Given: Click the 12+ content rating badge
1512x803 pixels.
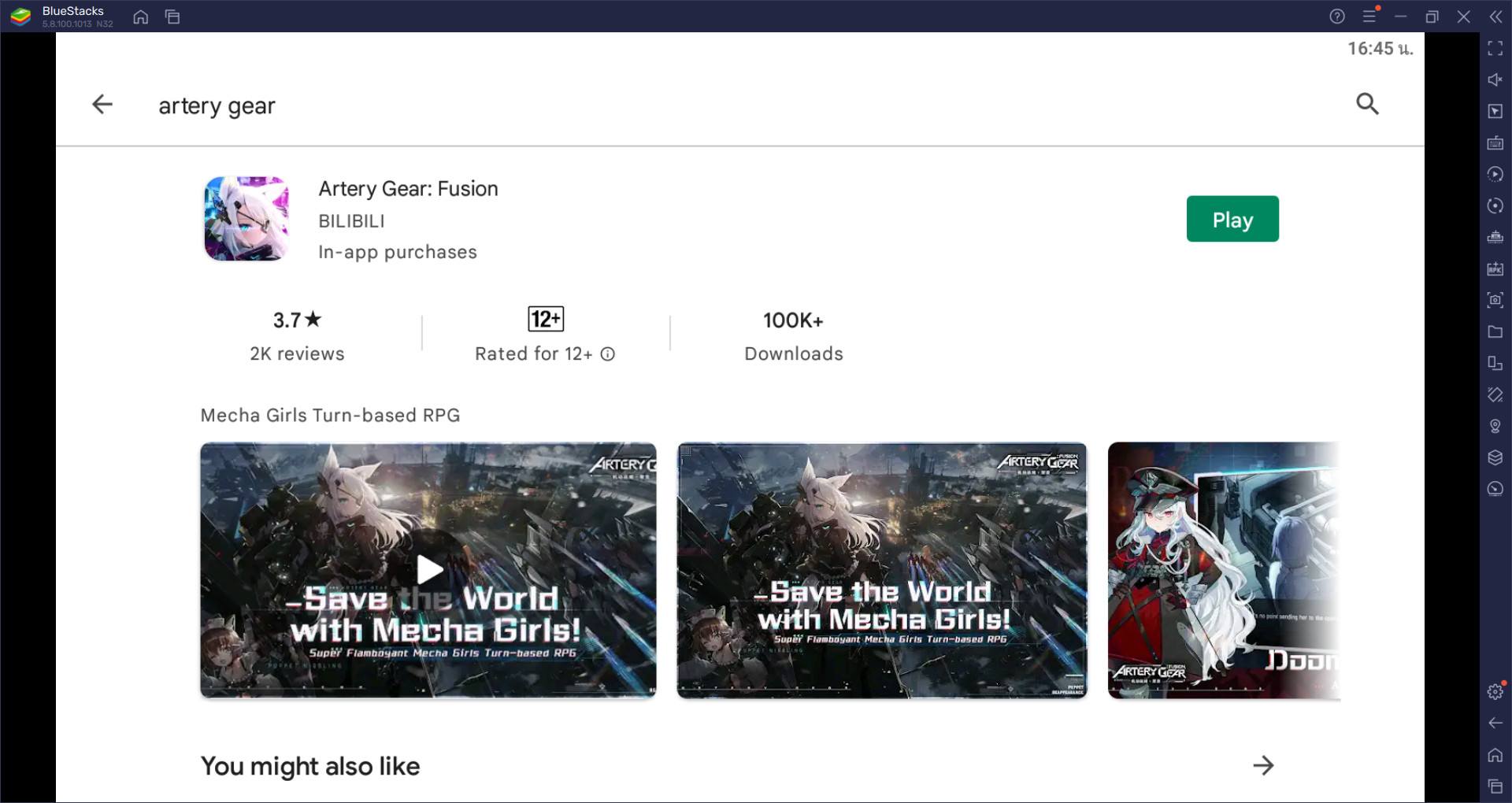Looking at the screenshot, I should (546, 319).
